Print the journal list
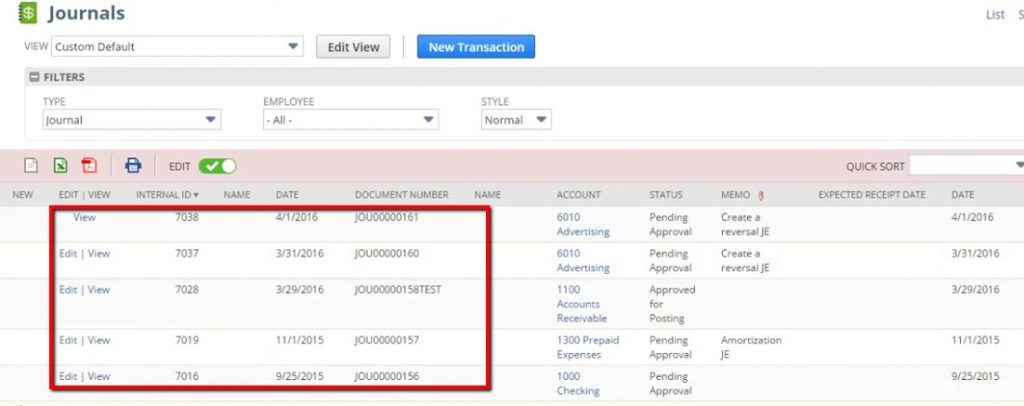Viewport: 1024px width, 406px height. (x=133, y=166)
